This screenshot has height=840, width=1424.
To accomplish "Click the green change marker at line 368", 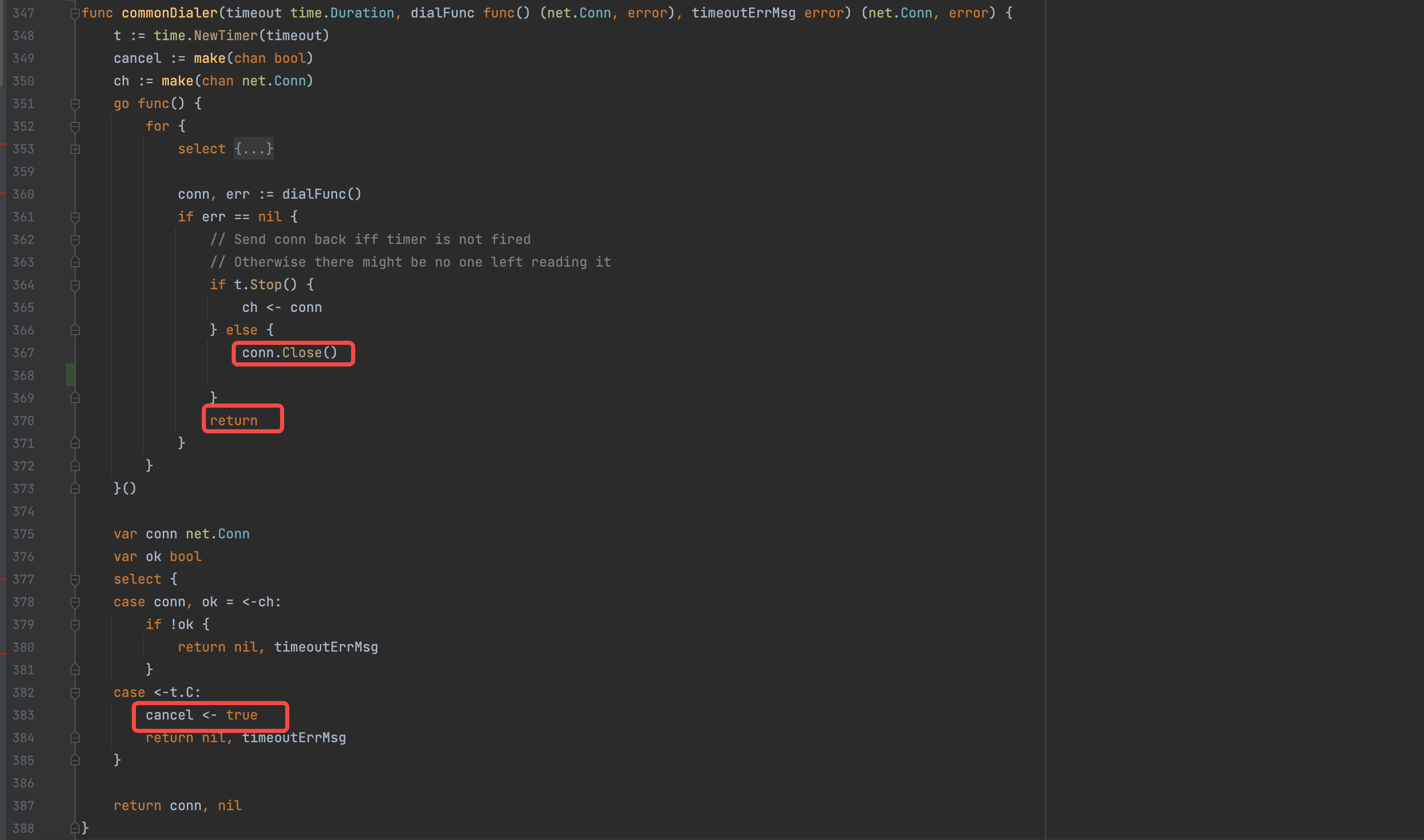I will (x=70, y=374).
